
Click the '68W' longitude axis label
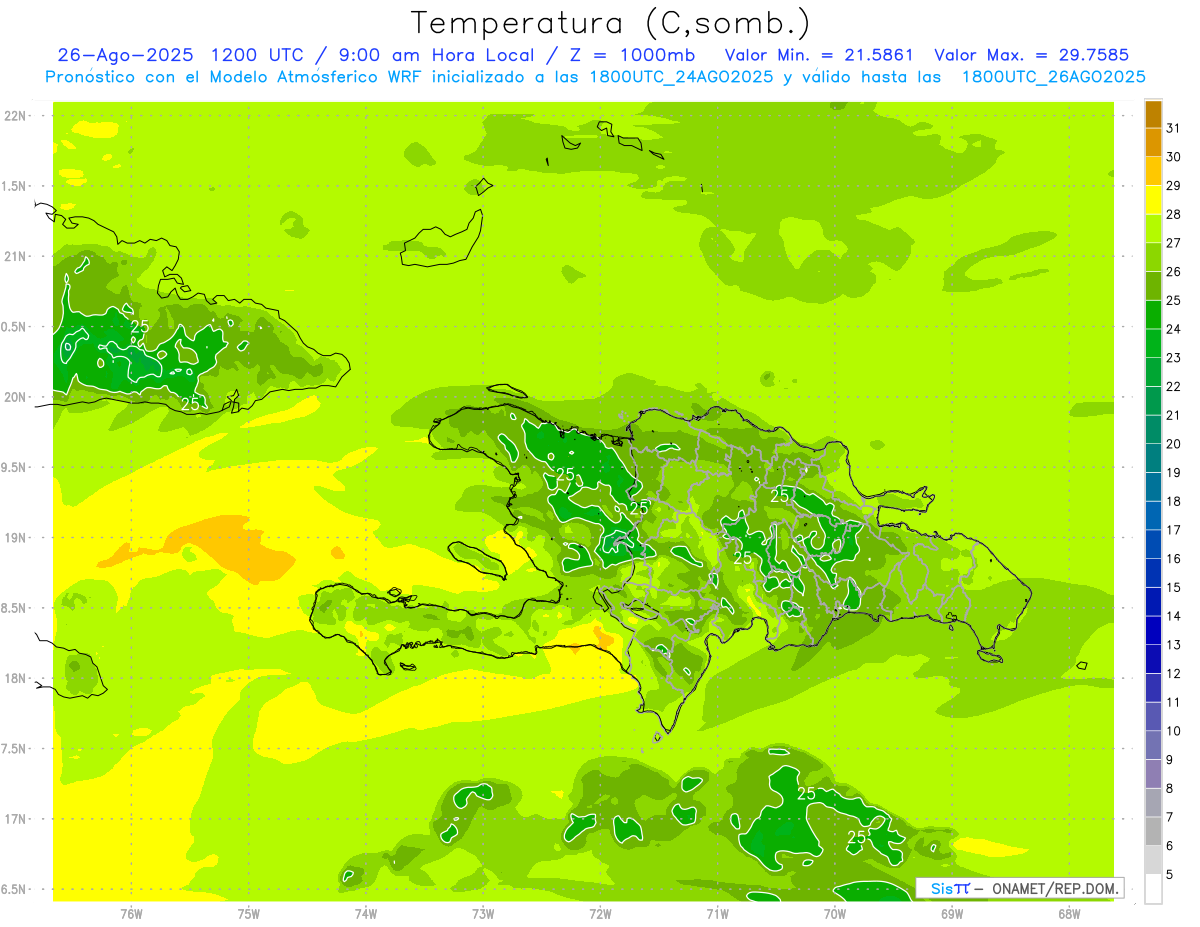pos(1069,913)
